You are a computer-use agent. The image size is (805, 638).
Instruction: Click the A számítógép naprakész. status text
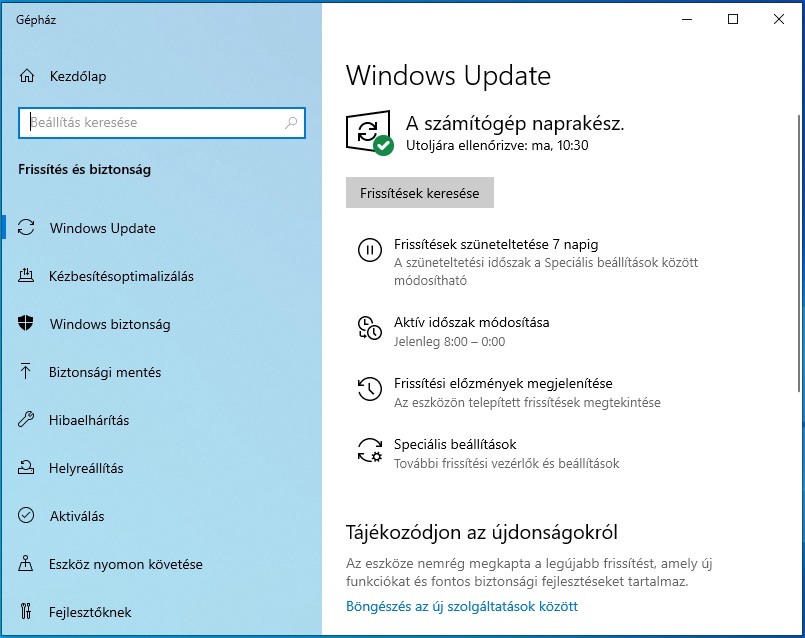[x=515, y=124]
